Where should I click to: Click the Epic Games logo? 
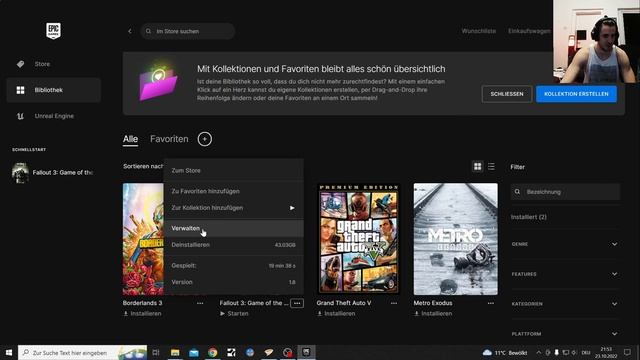(53, 31)
